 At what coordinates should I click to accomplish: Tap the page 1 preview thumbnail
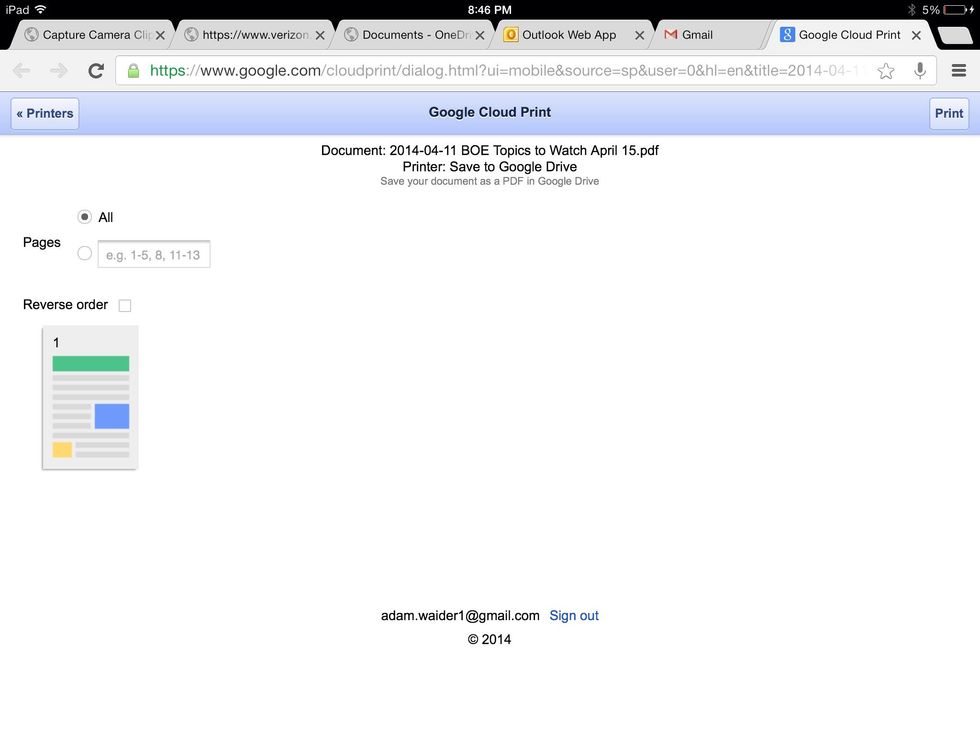[90, 398]
